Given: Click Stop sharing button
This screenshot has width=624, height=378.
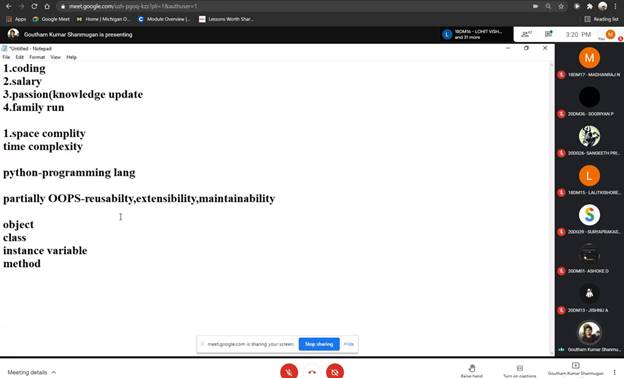Looking at the screenshot, I should 319,344.
